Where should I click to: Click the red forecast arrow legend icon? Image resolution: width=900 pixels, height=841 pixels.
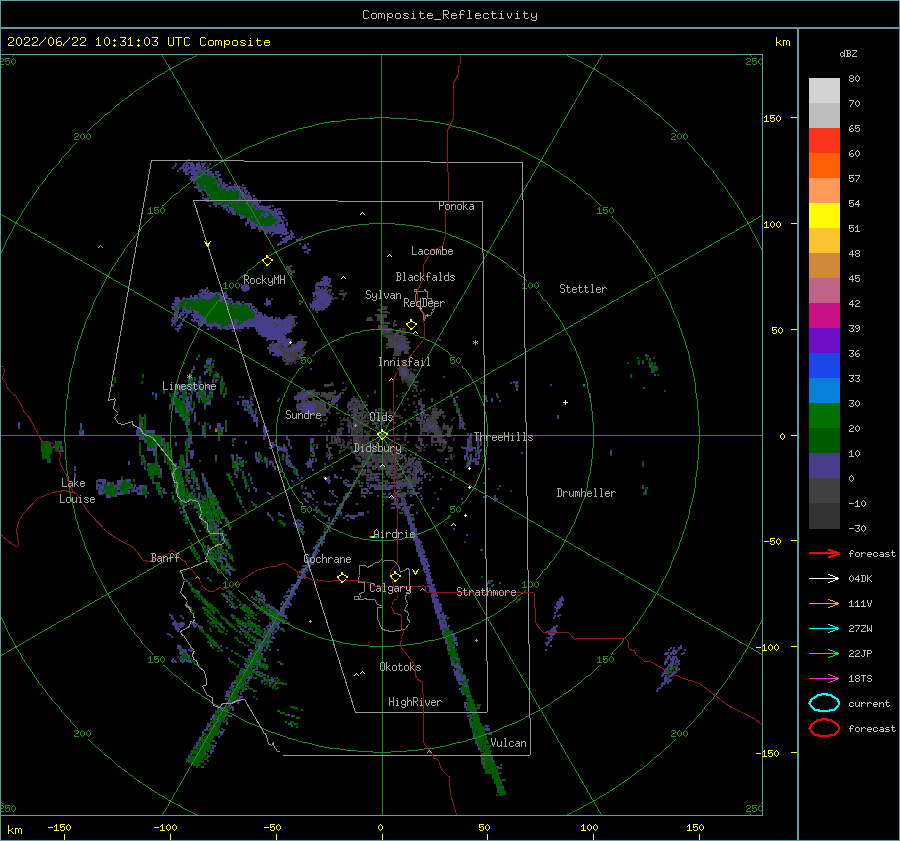(824, 553)
